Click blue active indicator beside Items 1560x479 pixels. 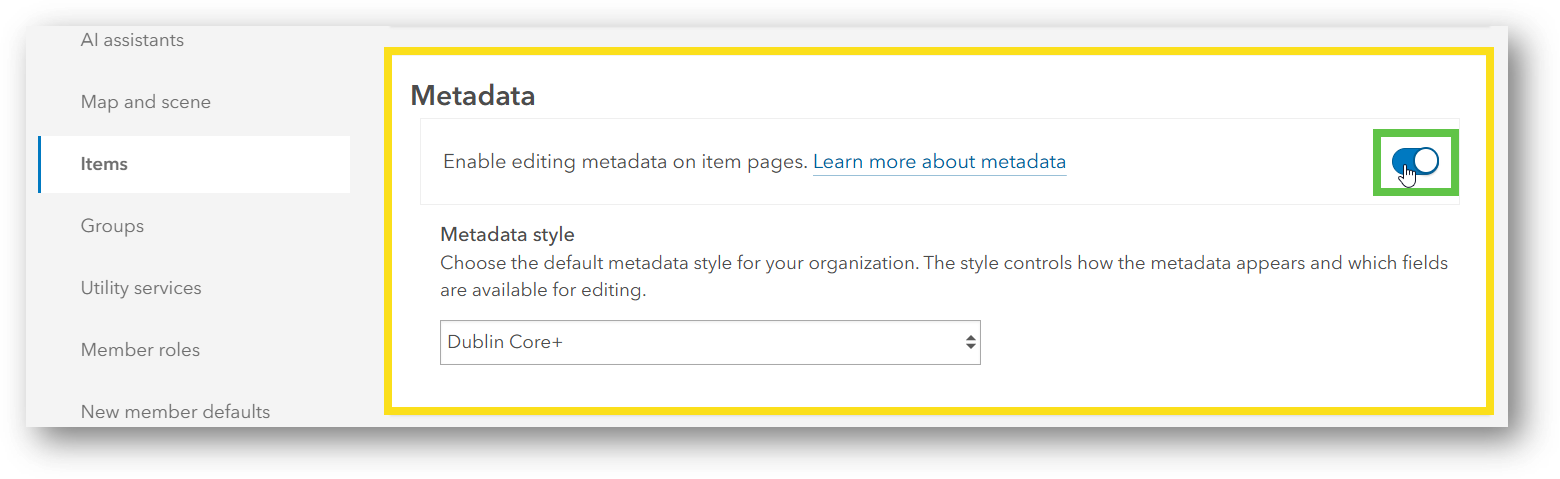click(39, 164)
